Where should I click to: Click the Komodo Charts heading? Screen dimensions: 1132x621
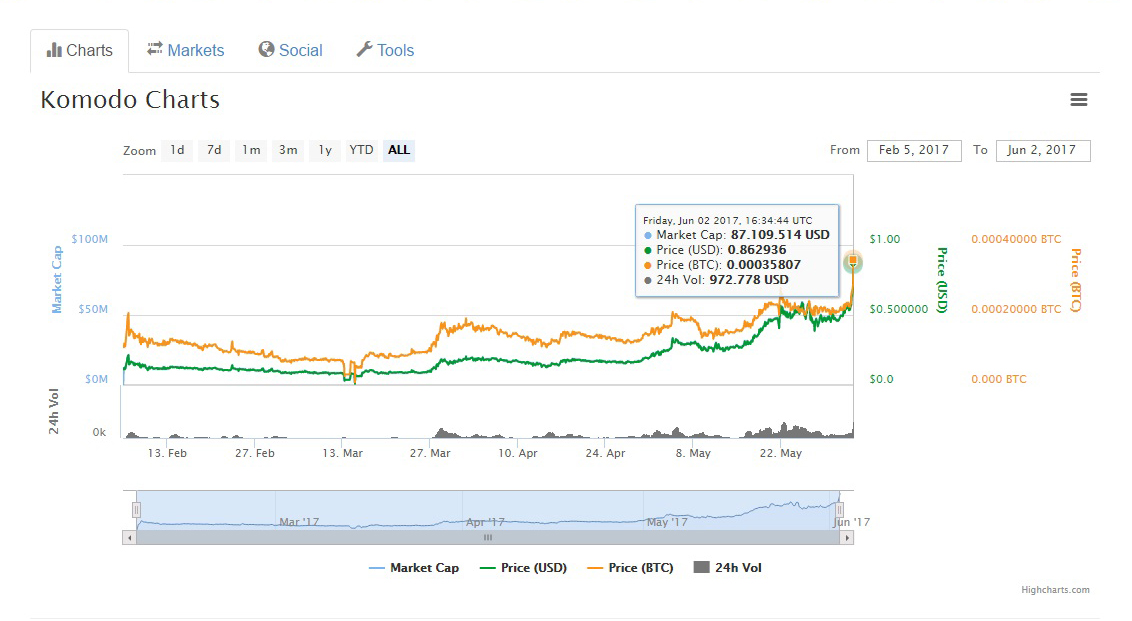130,100
